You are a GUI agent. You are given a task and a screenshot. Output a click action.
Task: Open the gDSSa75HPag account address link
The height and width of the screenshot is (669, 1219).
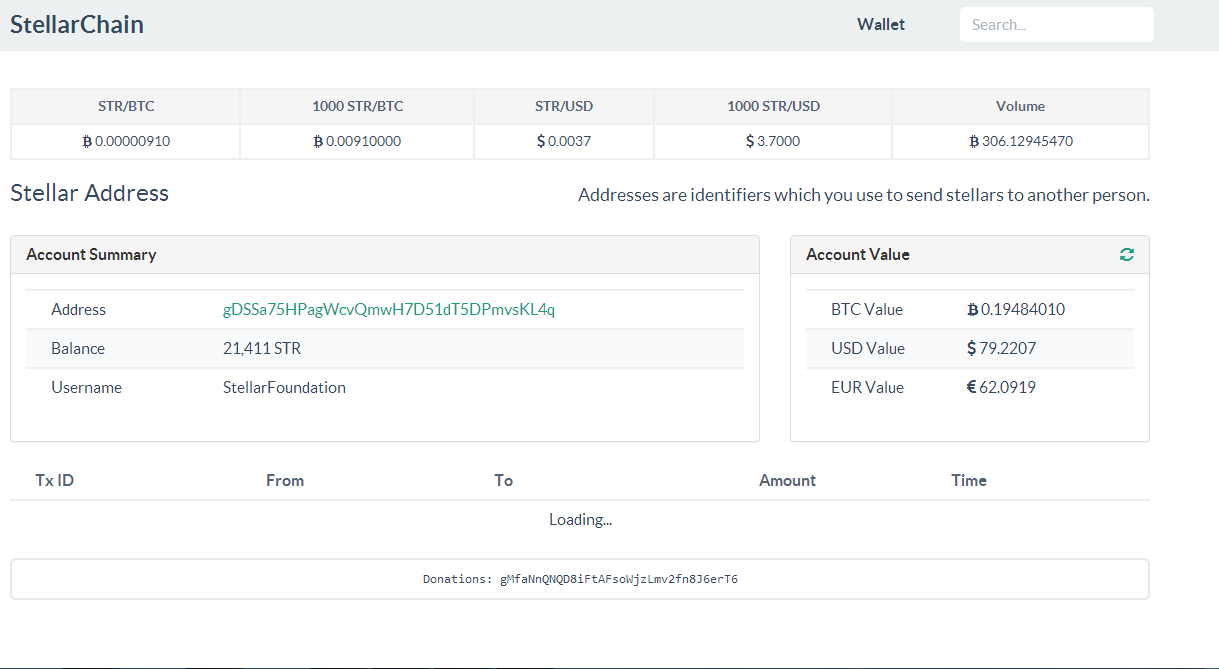(x=388, y=310)
